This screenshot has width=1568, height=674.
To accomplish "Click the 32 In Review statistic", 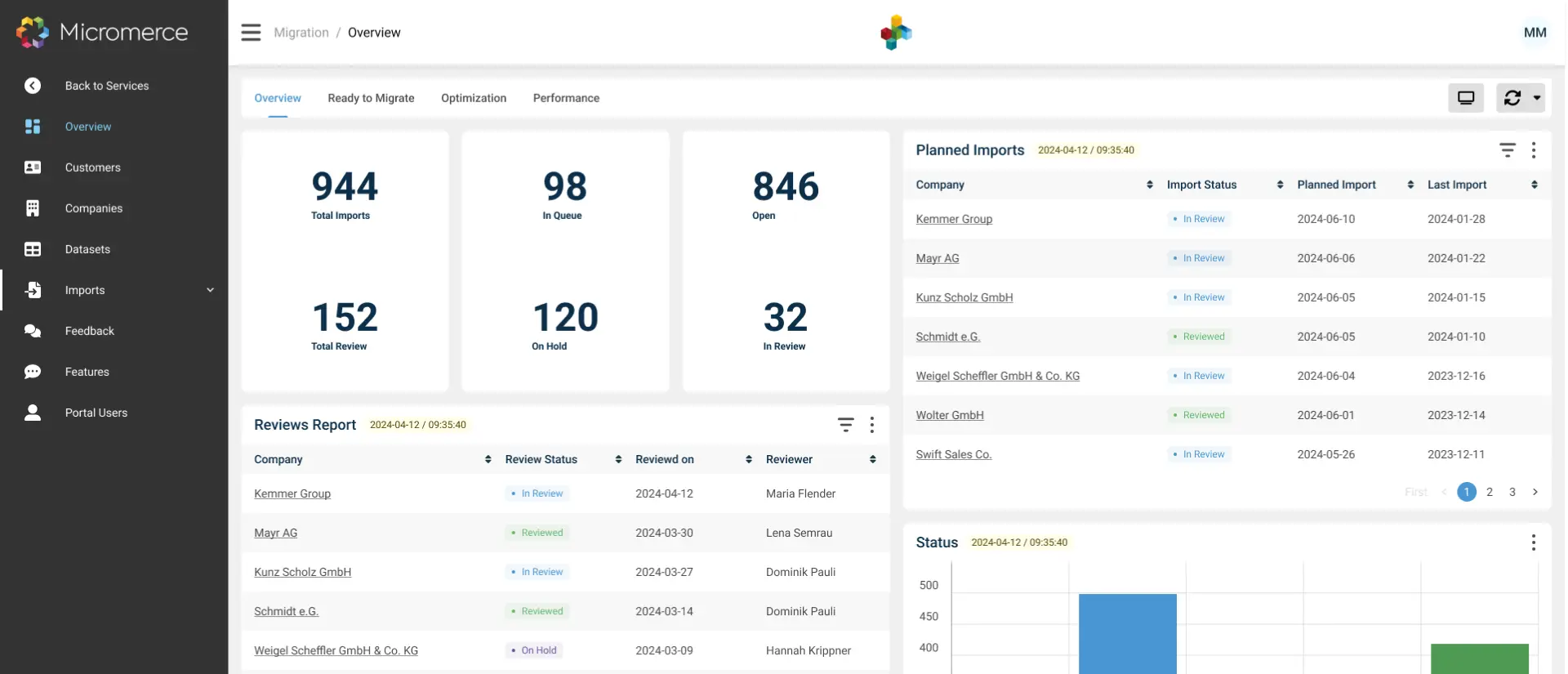I will (785, 325).
